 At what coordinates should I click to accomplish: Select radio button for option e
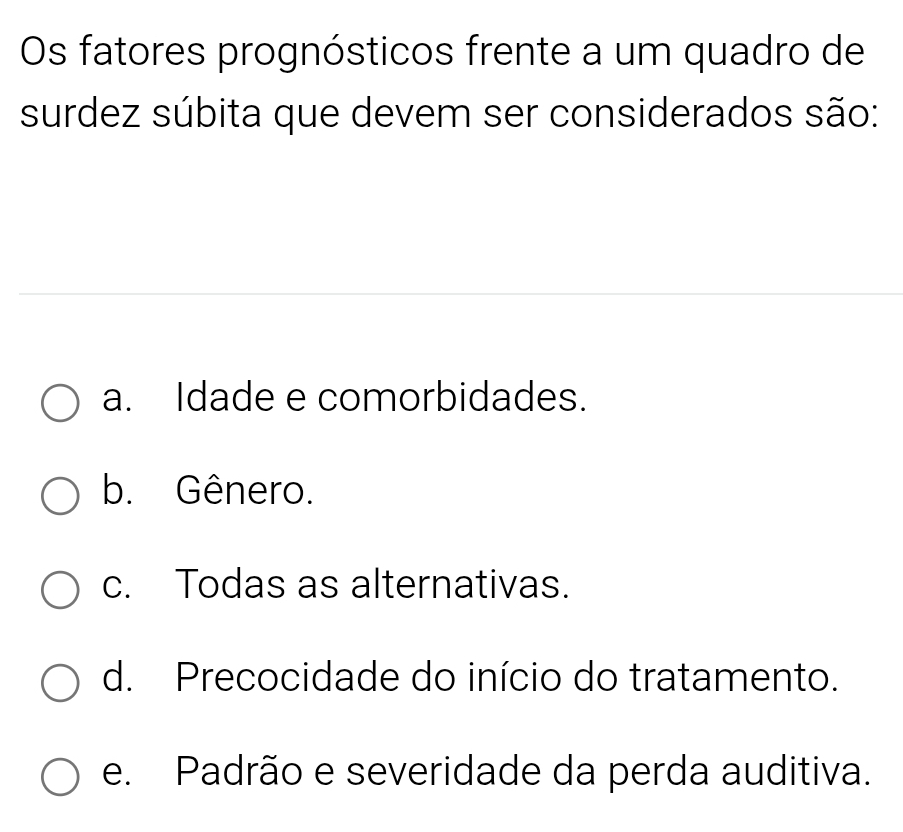(x=61, y=773)
